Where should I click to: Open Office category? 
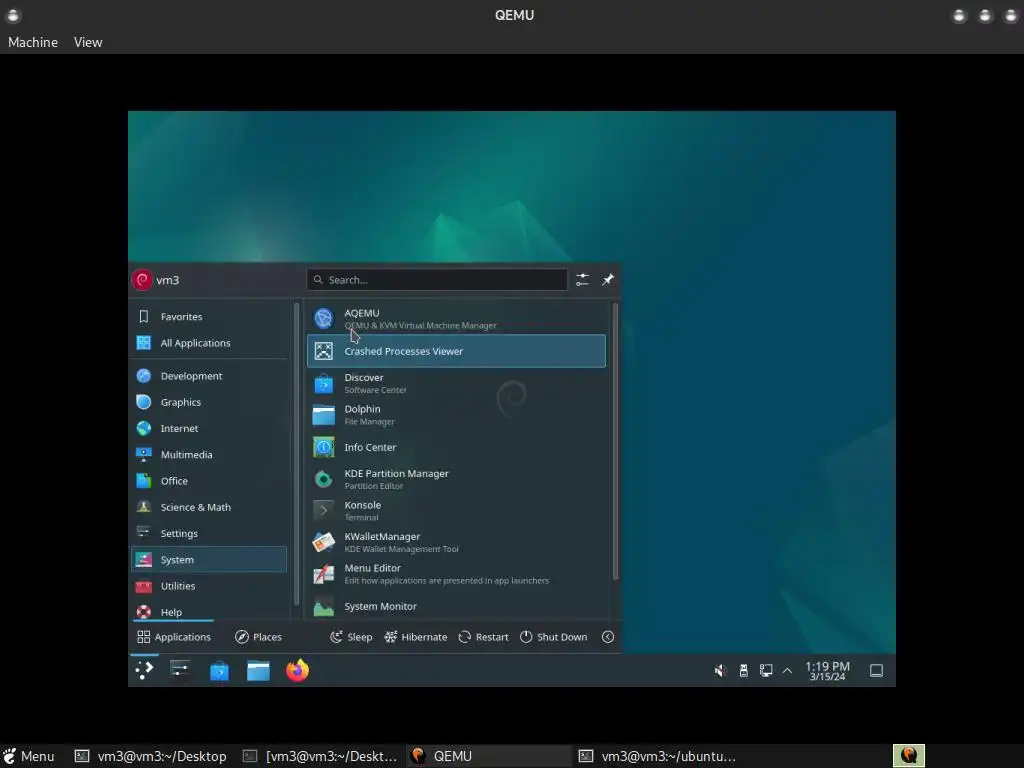pyautogui.click(x=209, y=481)
